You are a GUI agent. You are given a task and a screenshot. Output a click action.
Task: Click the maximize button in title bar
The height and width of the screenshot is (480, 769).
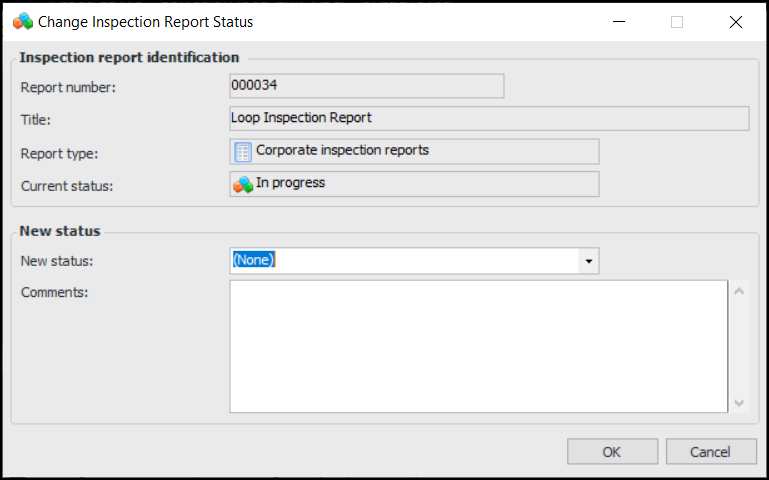677,21
